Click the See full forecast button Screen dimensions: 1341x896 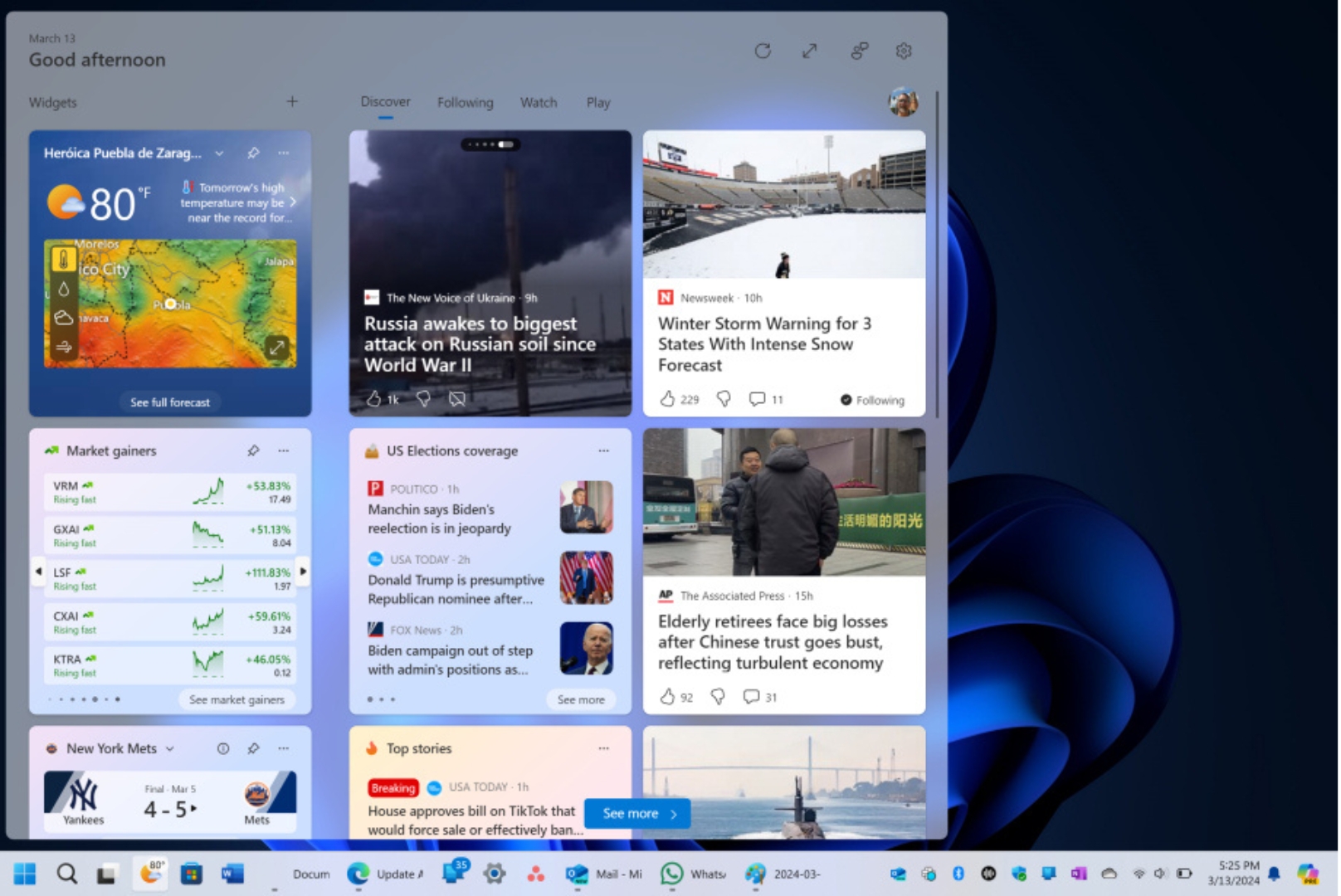[170, 402]
